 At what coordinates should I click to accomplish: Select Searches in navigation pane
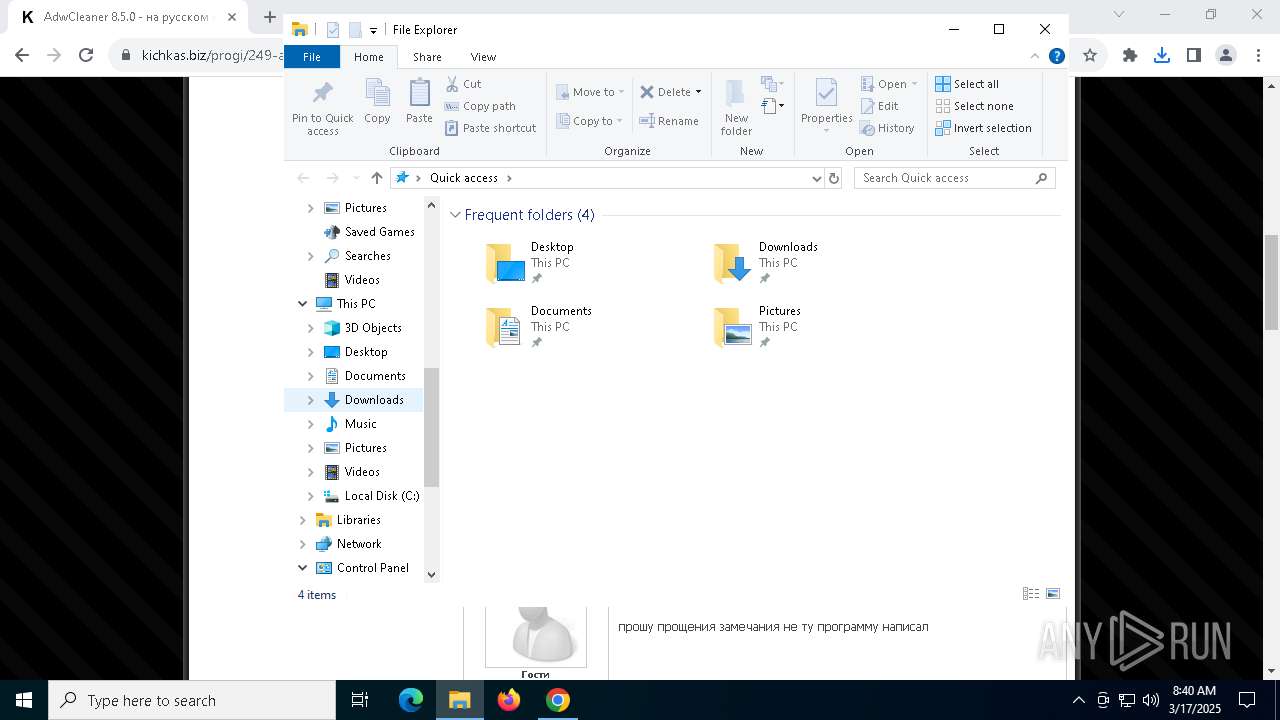[367, 256]
